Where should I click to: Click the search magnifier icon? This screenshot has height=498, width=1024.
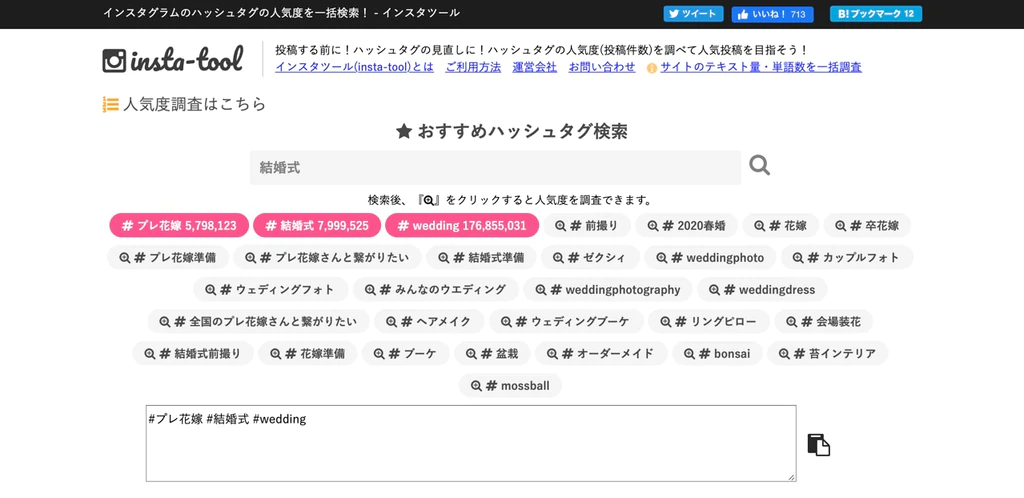click(x=759, y=166)
